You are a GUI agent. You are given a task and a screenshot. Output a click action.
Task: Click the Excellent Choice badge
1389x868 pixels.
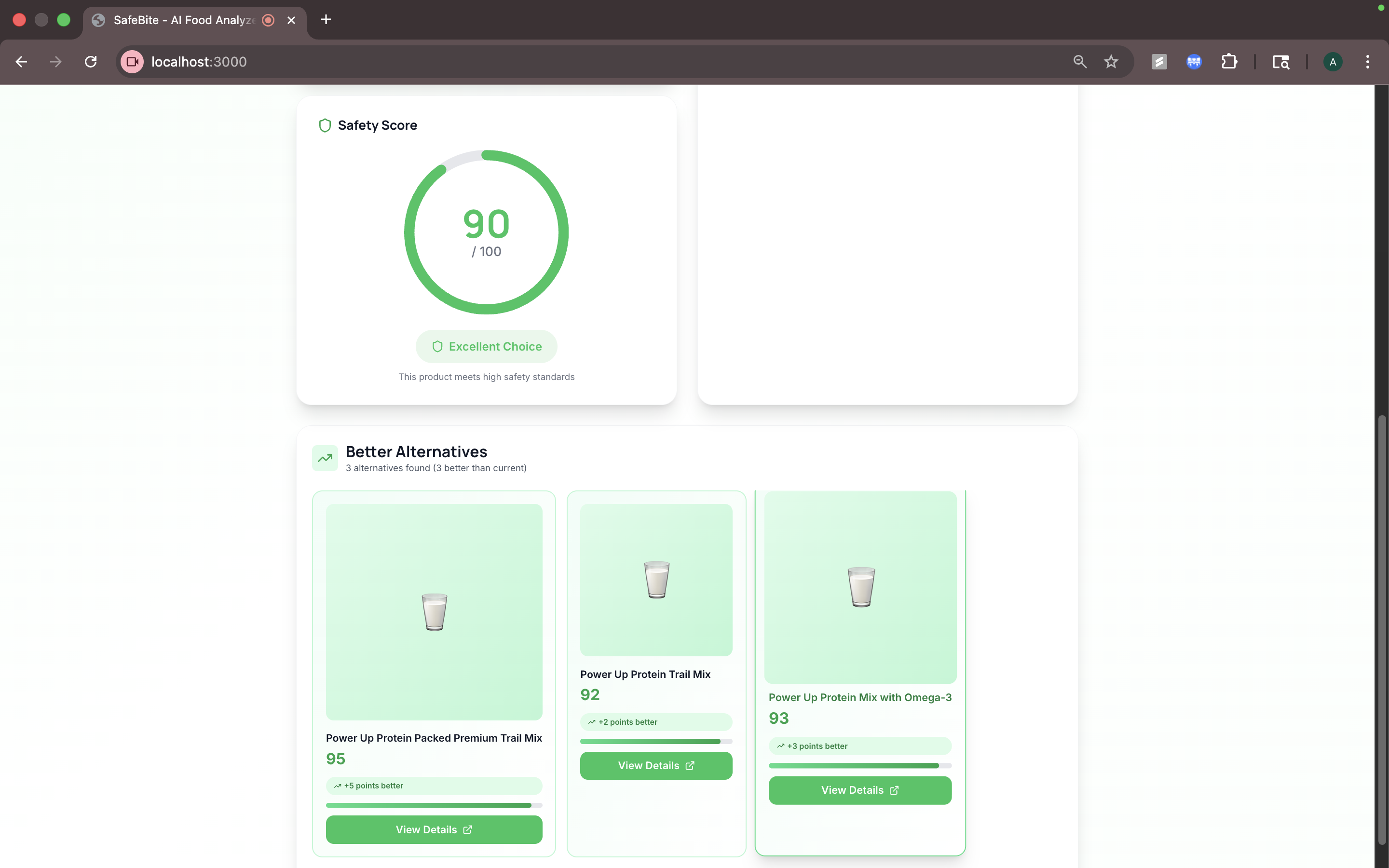(x=486, y=346)
